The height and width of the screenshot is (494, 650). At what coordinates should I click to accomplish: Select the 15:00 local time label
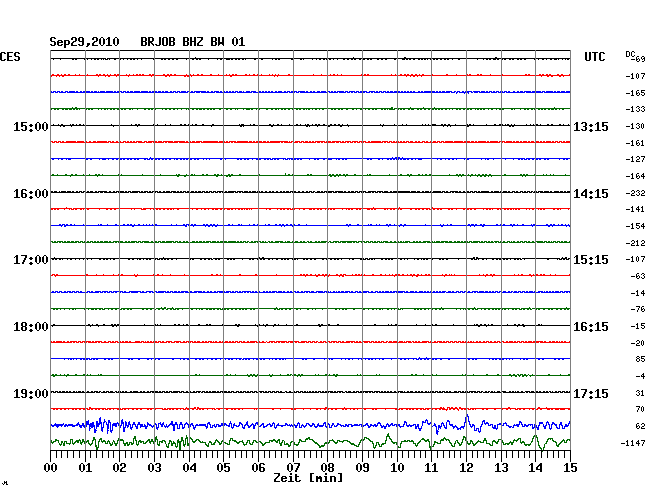click(x=31, y=126)
